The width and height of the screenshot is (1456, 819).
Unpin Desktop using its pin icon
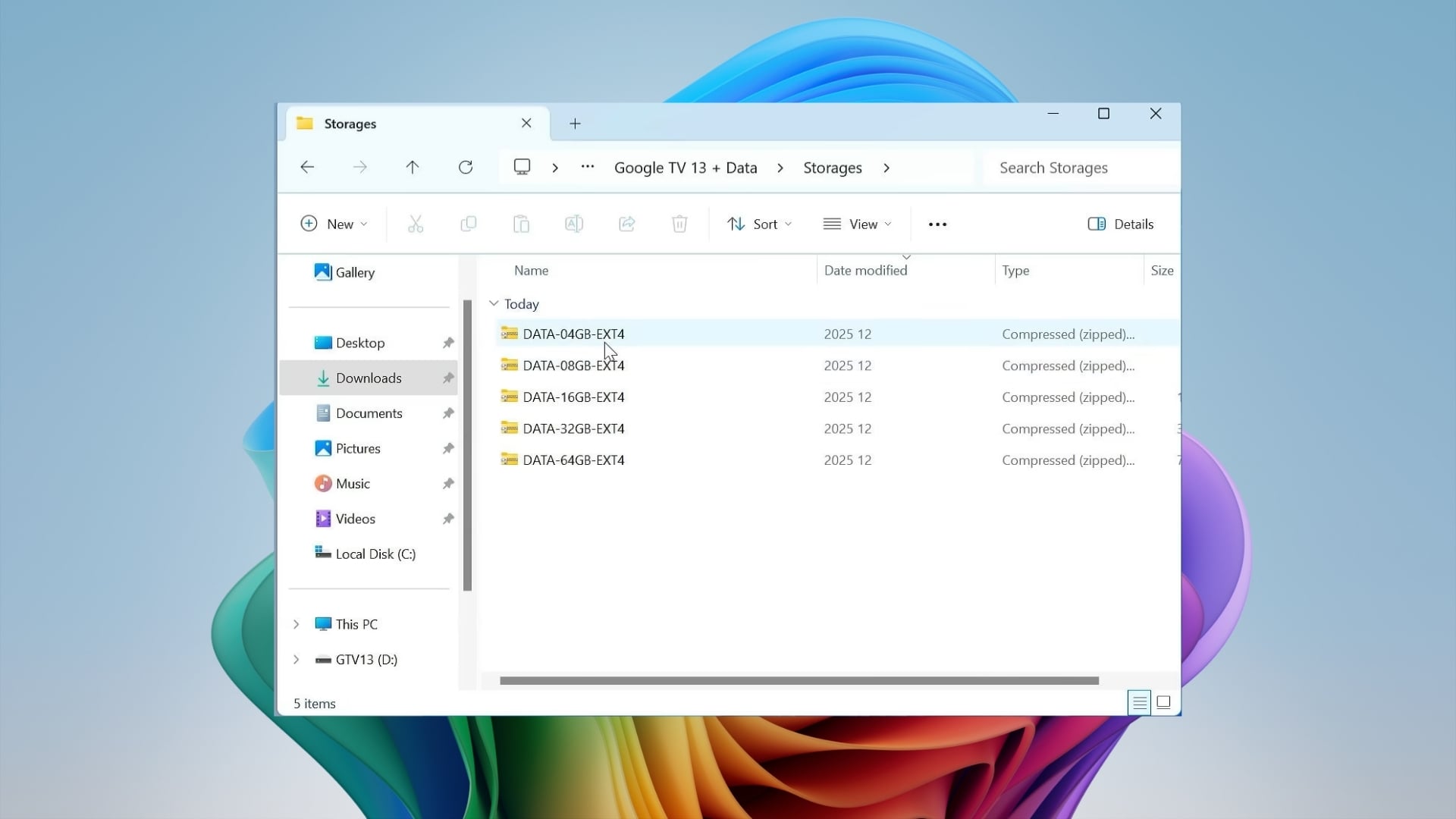(448, 343)
